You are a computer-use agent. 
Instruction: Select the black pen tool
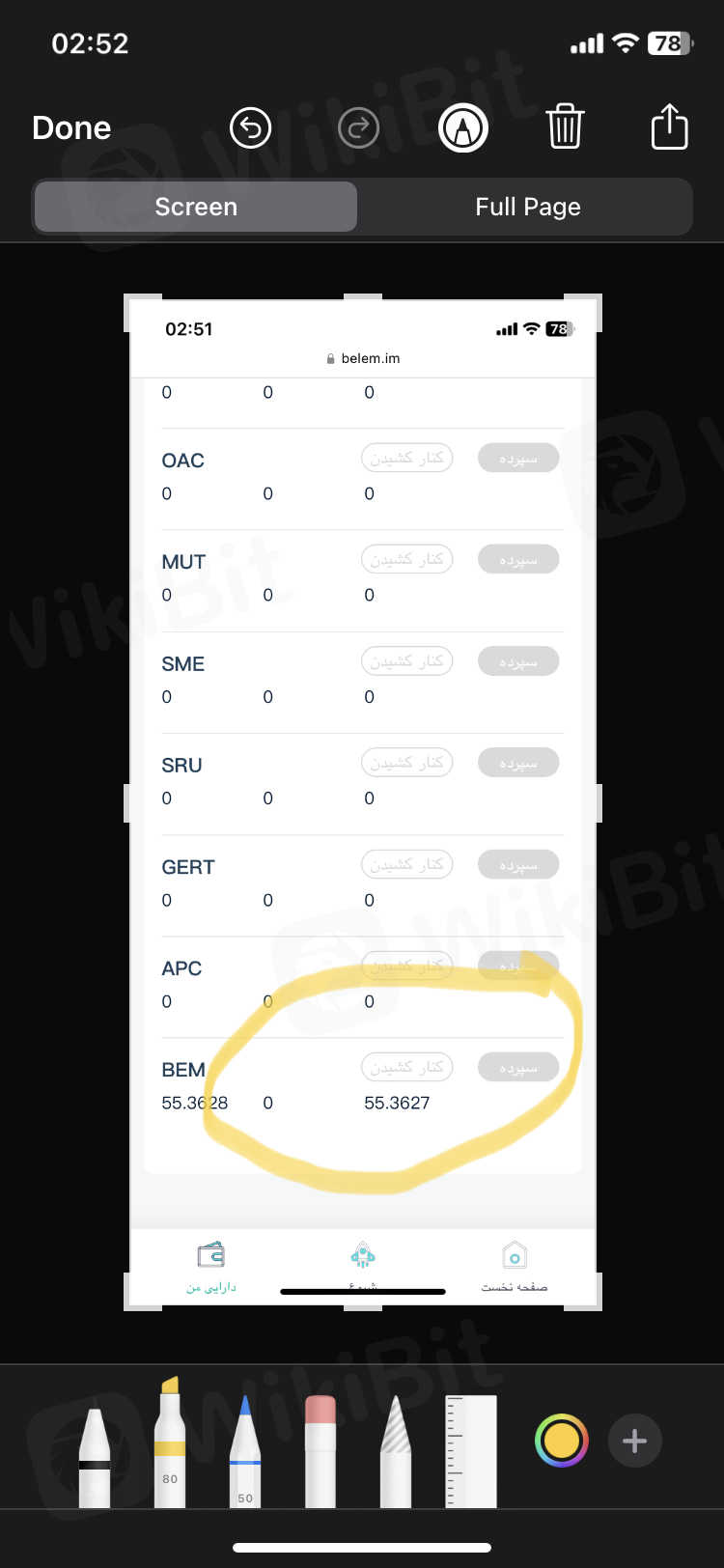point(95,1456)
